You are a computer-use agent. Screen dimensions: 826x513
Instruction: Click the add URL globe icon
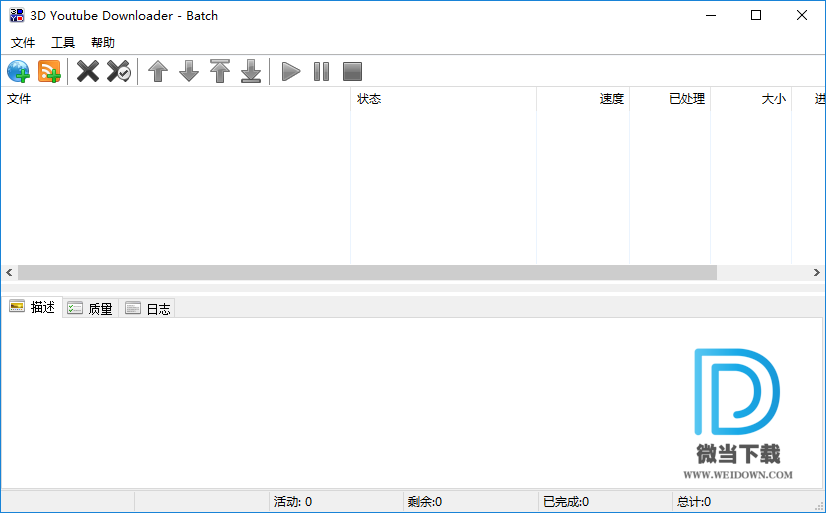(x=18, y=71)
